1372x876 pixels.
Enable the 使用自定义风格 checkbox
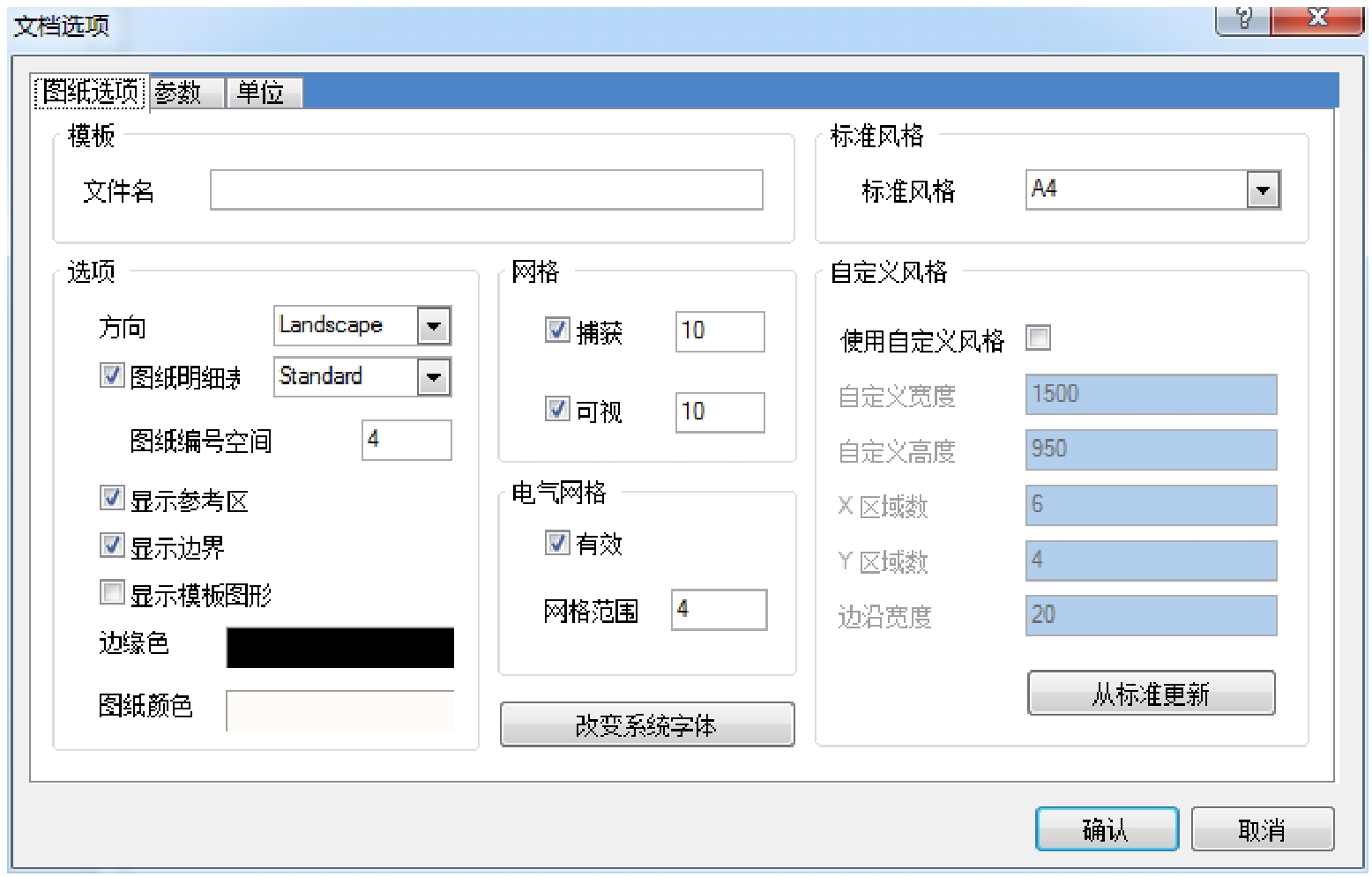[1038, 338]
